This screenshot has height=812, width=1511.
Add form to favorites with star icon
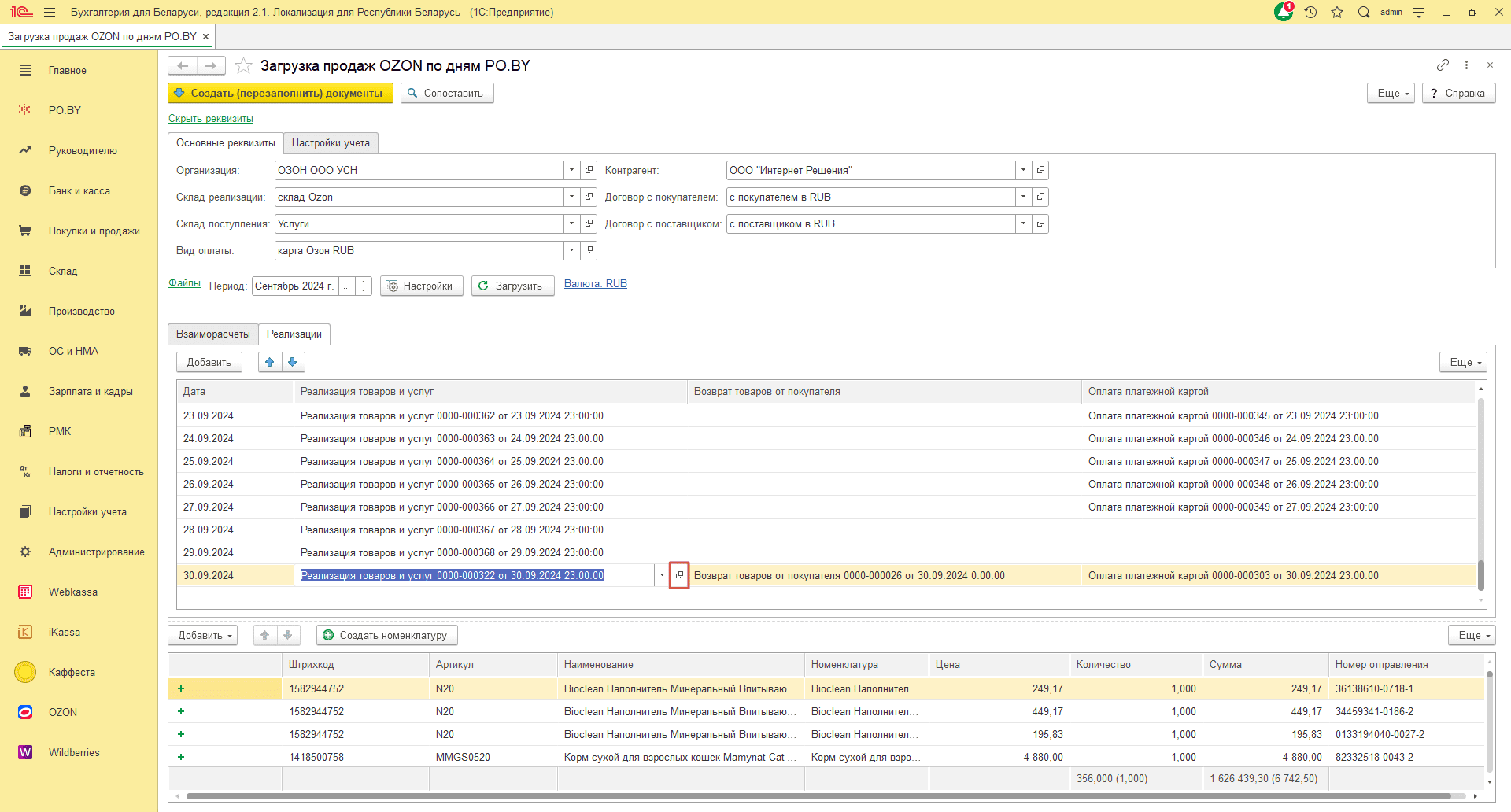click(x=243, y=65)
